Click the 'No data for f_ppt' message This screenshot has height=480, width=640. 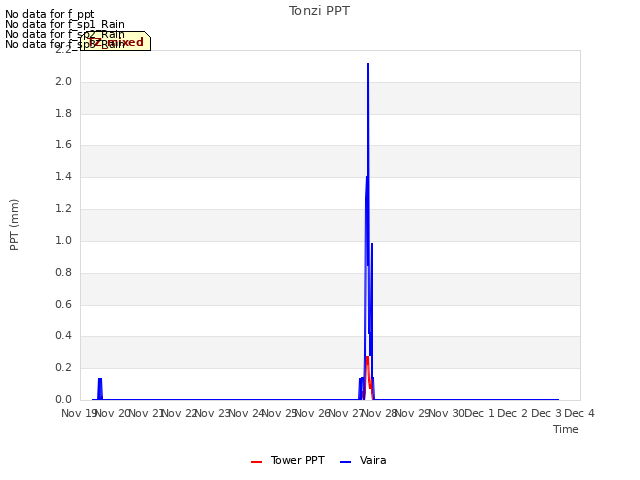49,14
